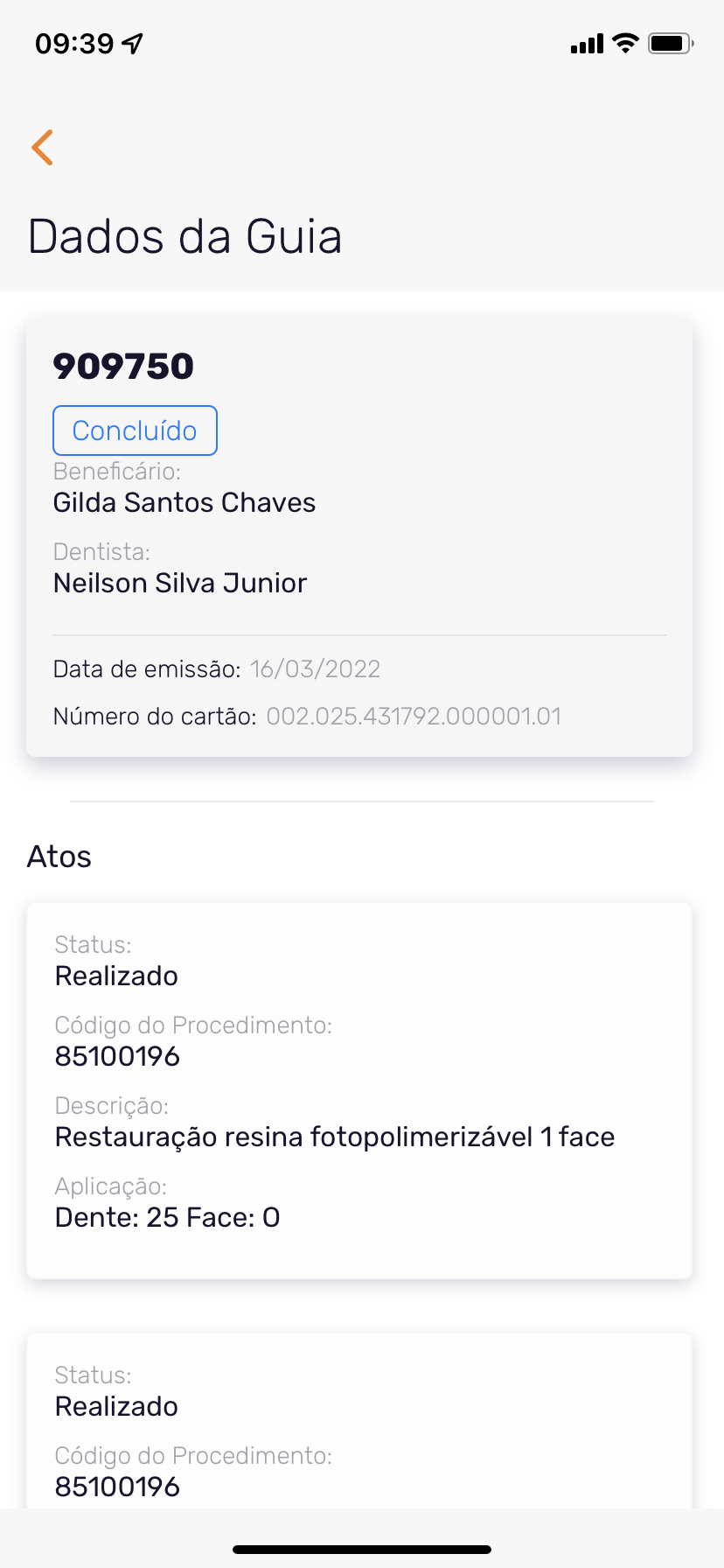
Task: Tap the orange back arrow
Action: pyautogui.click(x=42, y=147)
